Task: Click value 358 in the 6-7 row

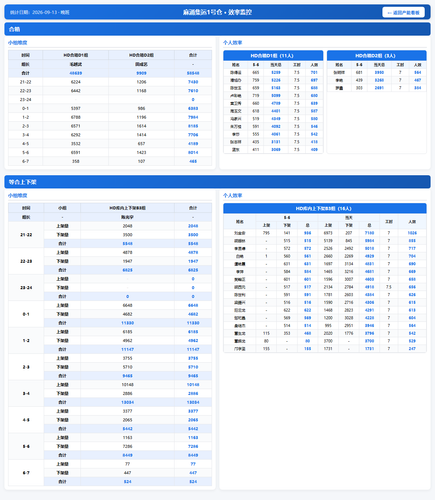Action: [x=76, y=161]
